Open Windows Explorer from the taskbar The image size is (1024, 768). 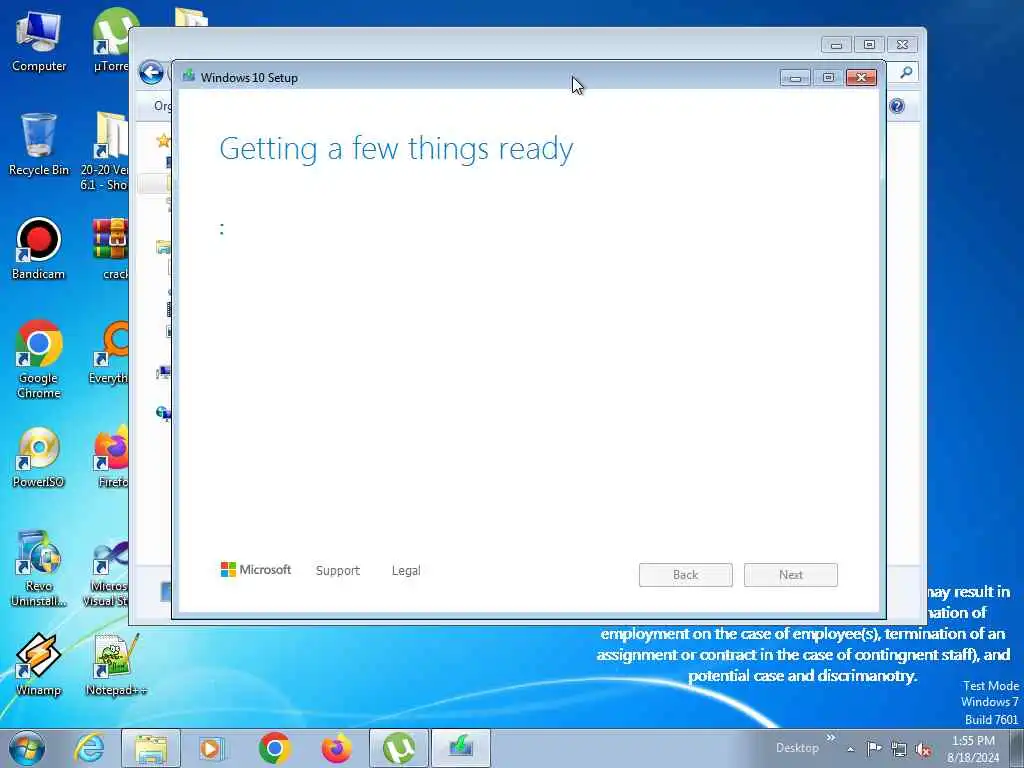151,748
